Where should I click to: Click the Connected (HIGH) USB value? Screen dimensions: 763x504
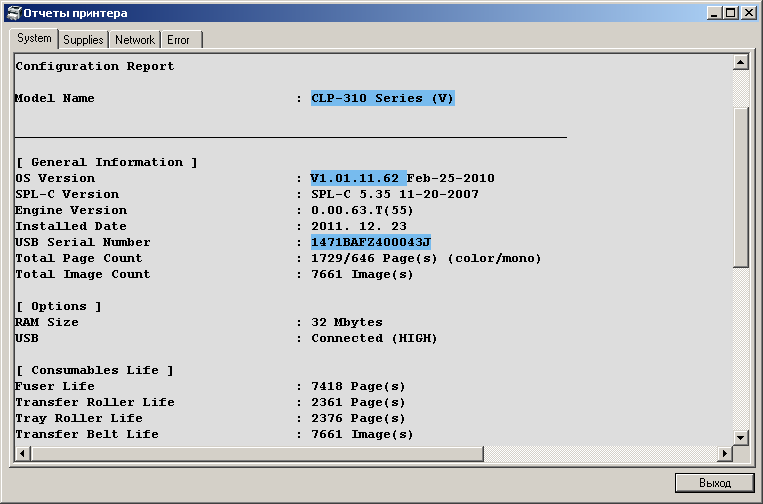[x=374, y=338]
